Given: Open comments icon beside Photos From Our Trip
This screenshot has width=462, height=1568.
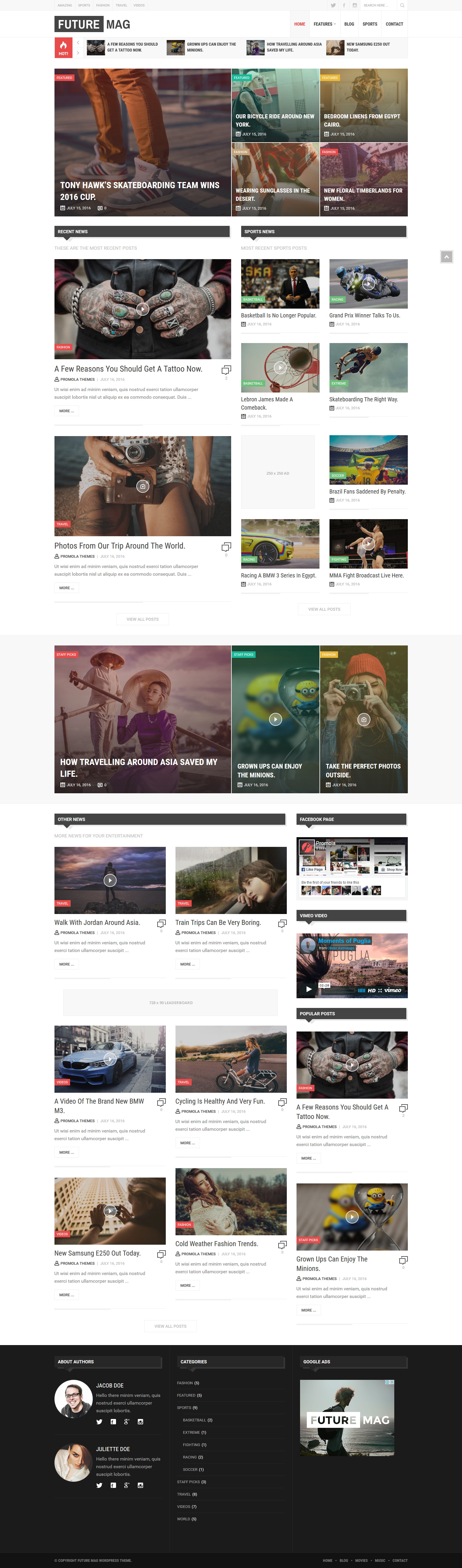Looking at the screenshot, I should [x=226, y=547].
